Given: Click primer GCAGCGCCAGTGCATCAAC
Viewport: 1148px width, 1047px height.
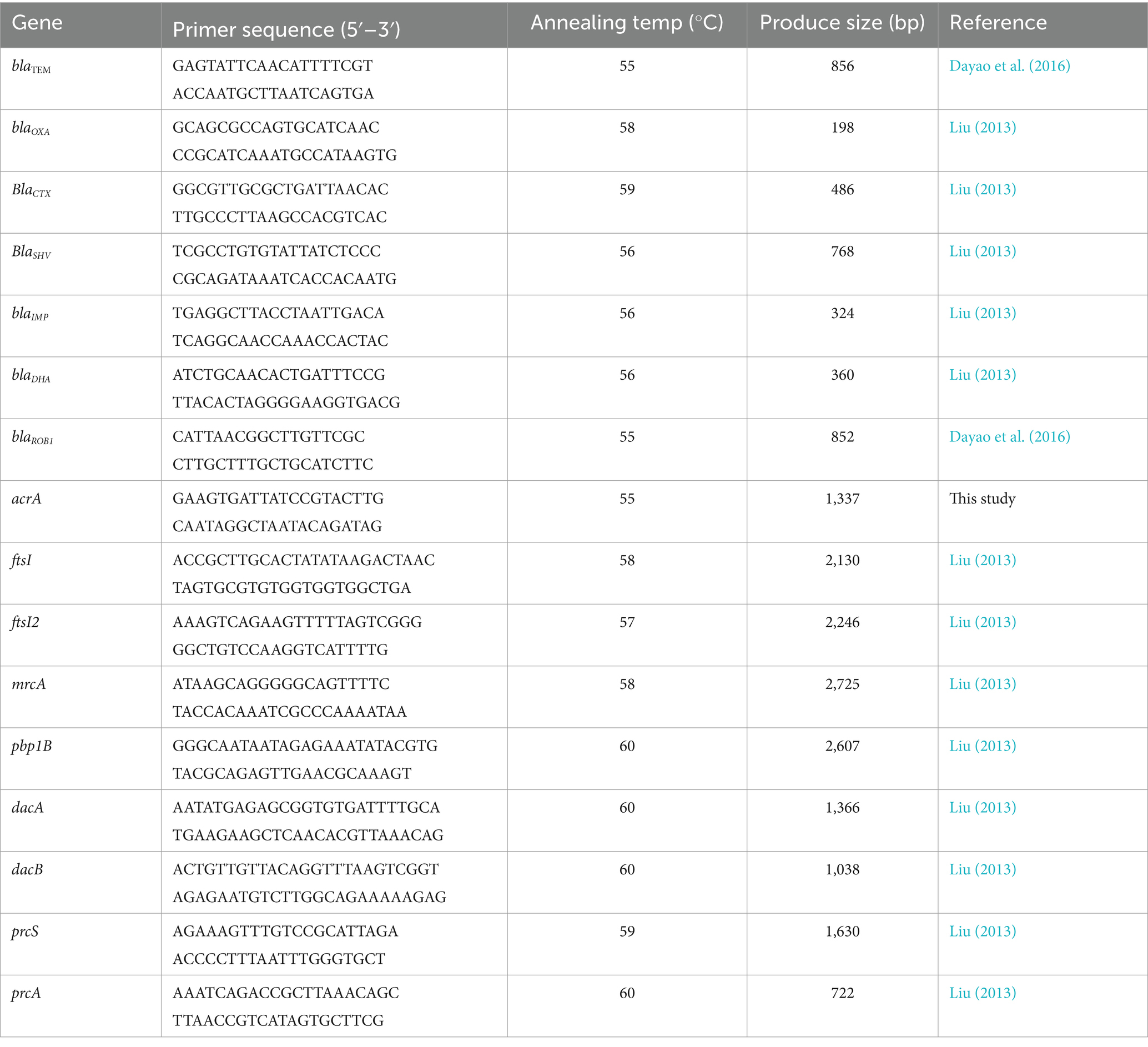Looking at the screenshot, I should pos(275,128).
